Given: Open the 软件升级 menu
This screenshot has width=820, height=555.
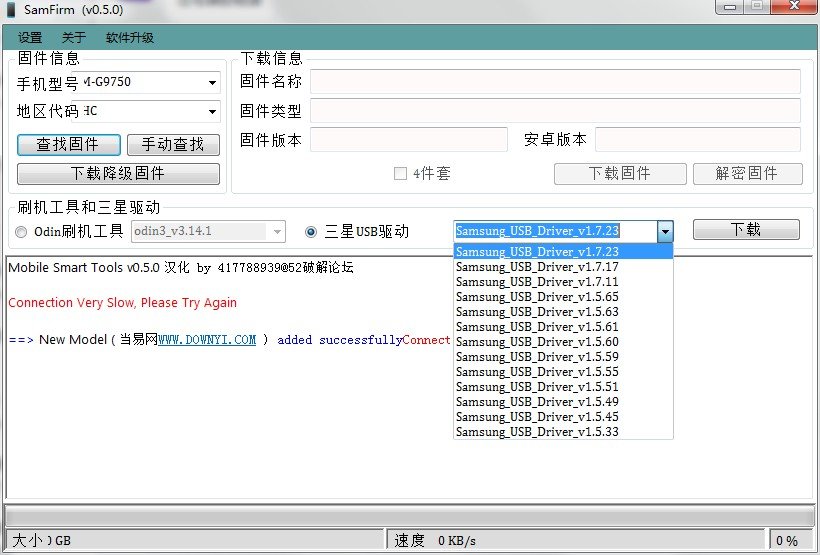Looking at the screenshot, I should click(130, 38).
